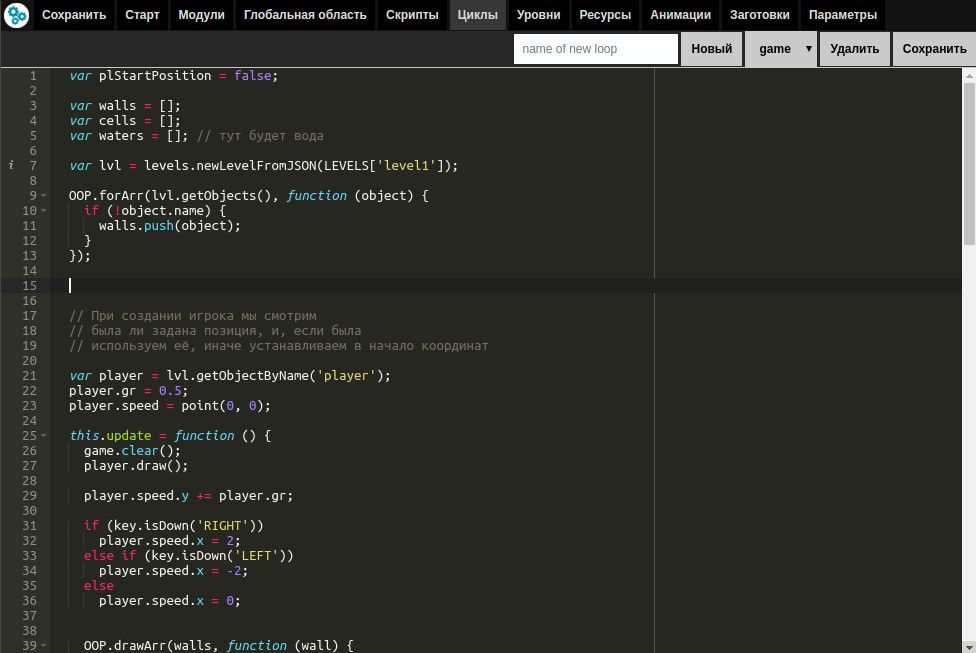Save the loop with right Сохранить button
This screenshot has height=653, width=976.
[934, 49]
